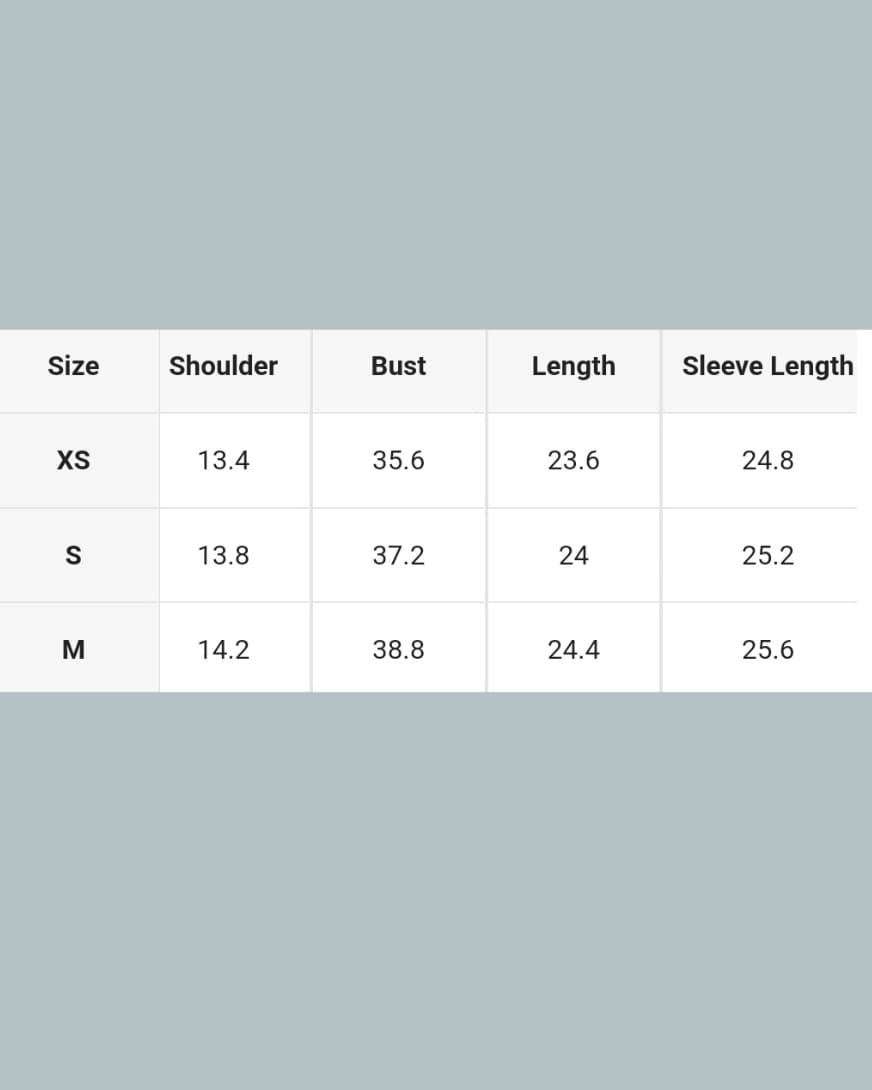Click the XS shoulder value 13.4
The width and height of the screenshot is (872, 1090).
click(x=223, y=460)
